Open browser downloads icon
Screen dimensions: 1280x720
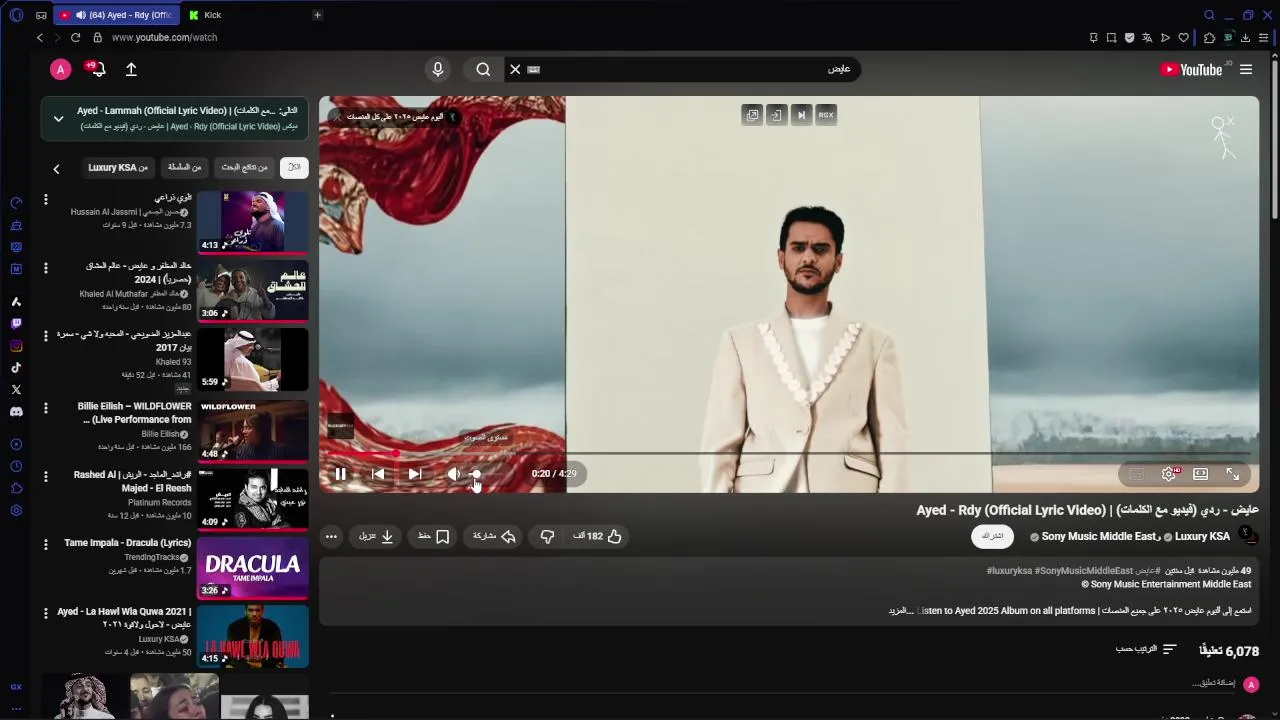[x=1244, y=38]
